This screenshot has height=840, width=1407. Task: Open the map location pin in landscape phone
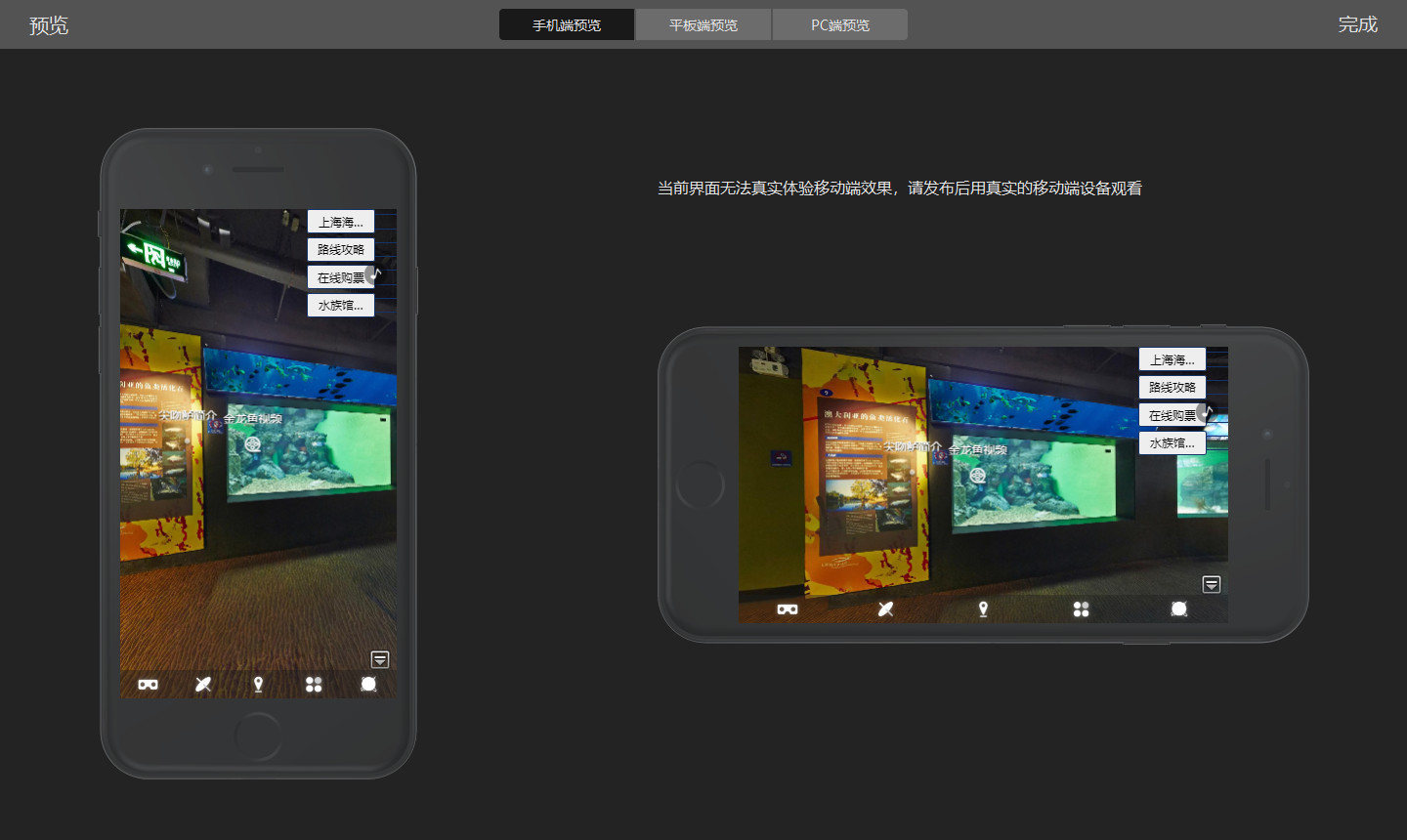[x=983, y=609]
